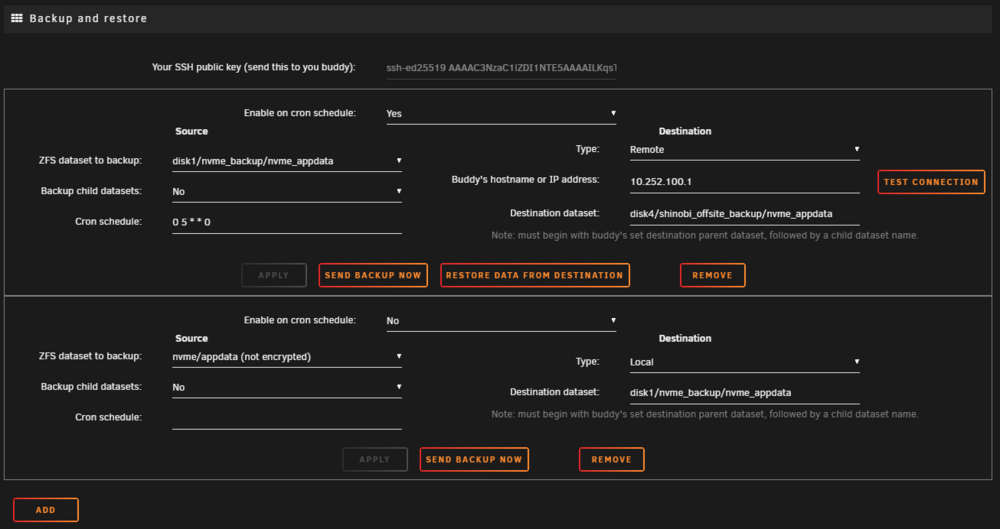Click Destination dataset field with disk1/nvme_backup/nvme_appdata
This screenshot has width=1000, height=529.
(745, 392)
